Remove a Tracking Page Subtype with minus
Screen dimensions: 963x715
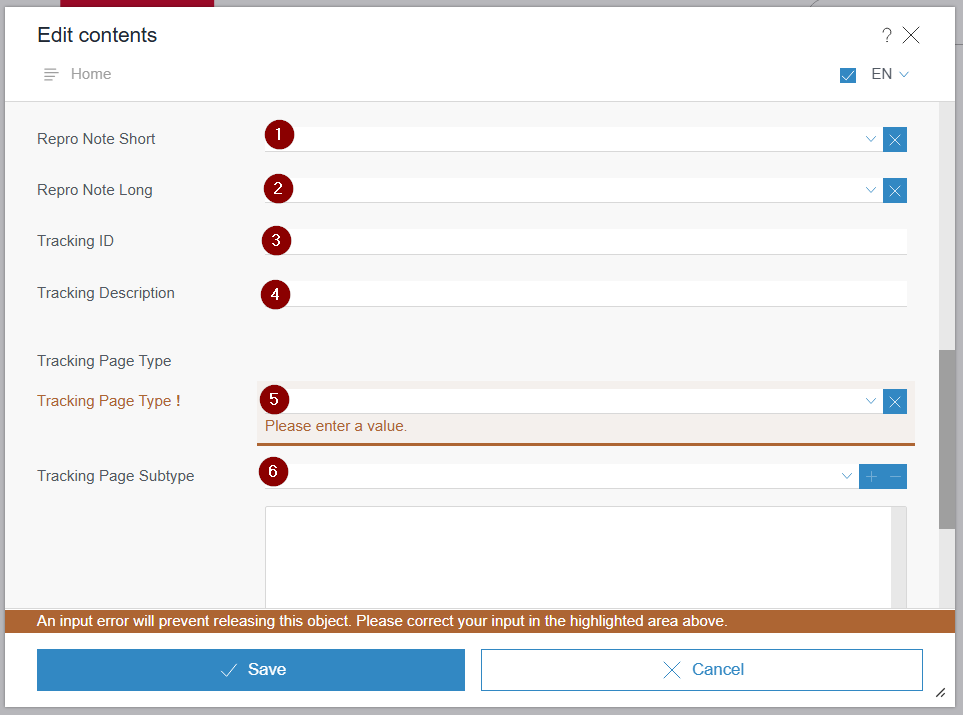(x=895, y=477)
